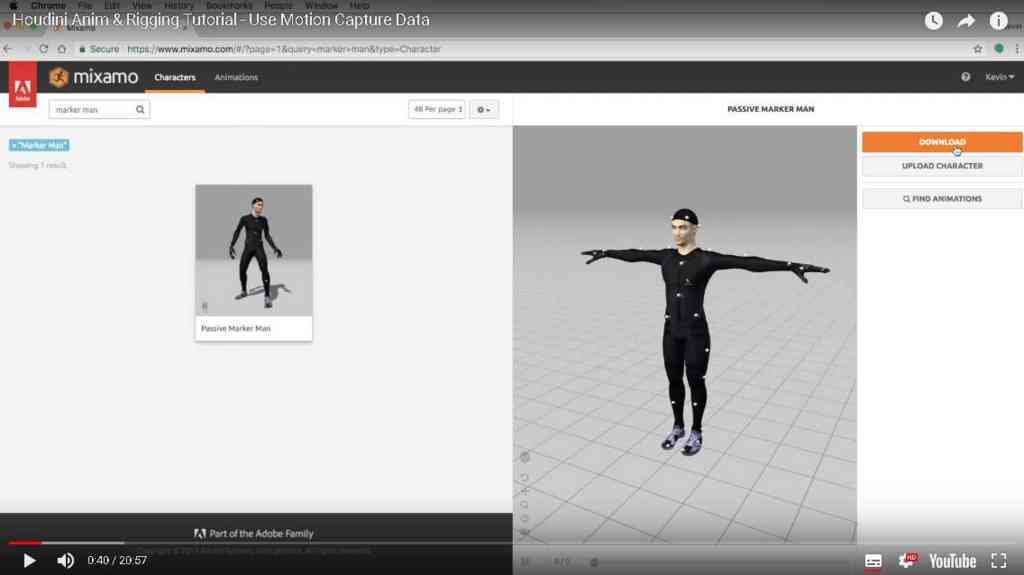Open the Chrome three-dot menu
1024x575 pixels.
click(1017, 49)
